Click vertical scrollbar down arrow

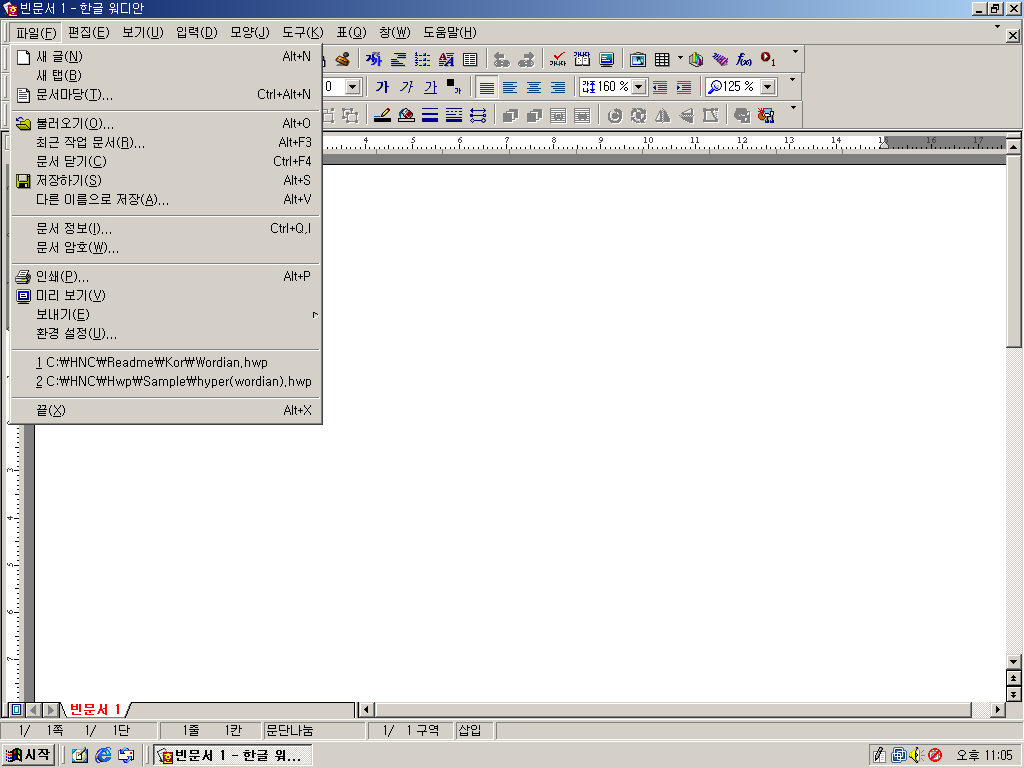point(1014,662)
